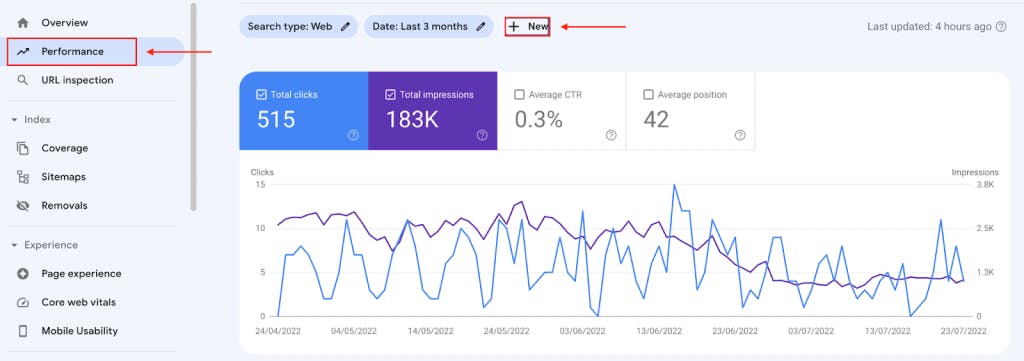Edit the Search type: Web filter chip

tap(298, 27)
